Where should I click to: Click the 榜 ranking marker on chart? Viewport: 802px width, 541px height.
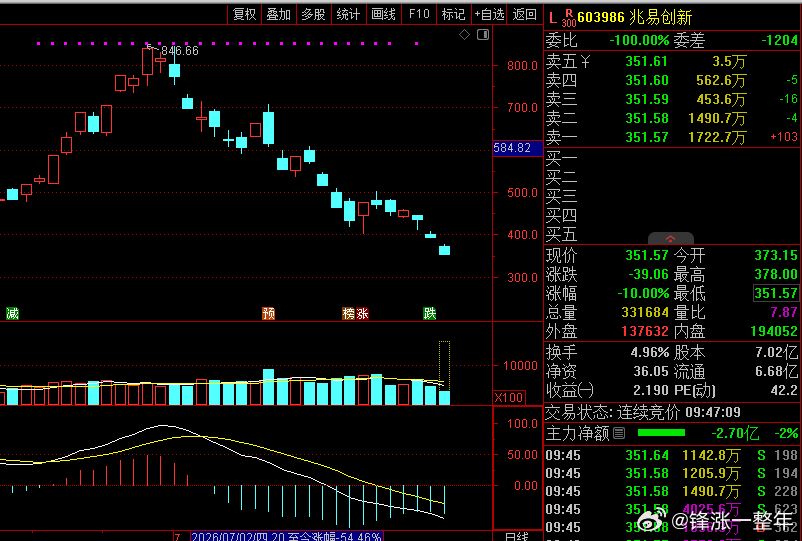(x=349, y=313)
